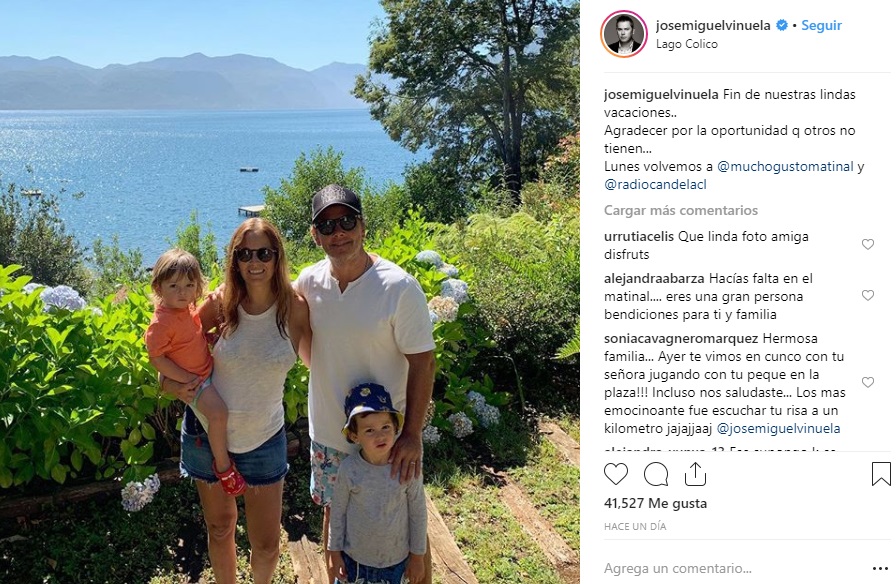896x584 pixels.
Task: Like urrutiacelis's comment heart
Action: point(867,245)
